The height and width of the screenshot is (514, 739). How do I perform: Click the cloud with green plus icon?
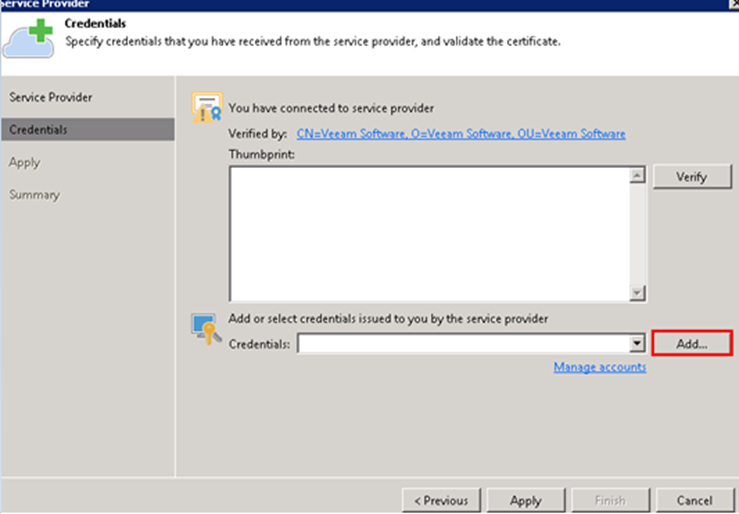(28, 39)
